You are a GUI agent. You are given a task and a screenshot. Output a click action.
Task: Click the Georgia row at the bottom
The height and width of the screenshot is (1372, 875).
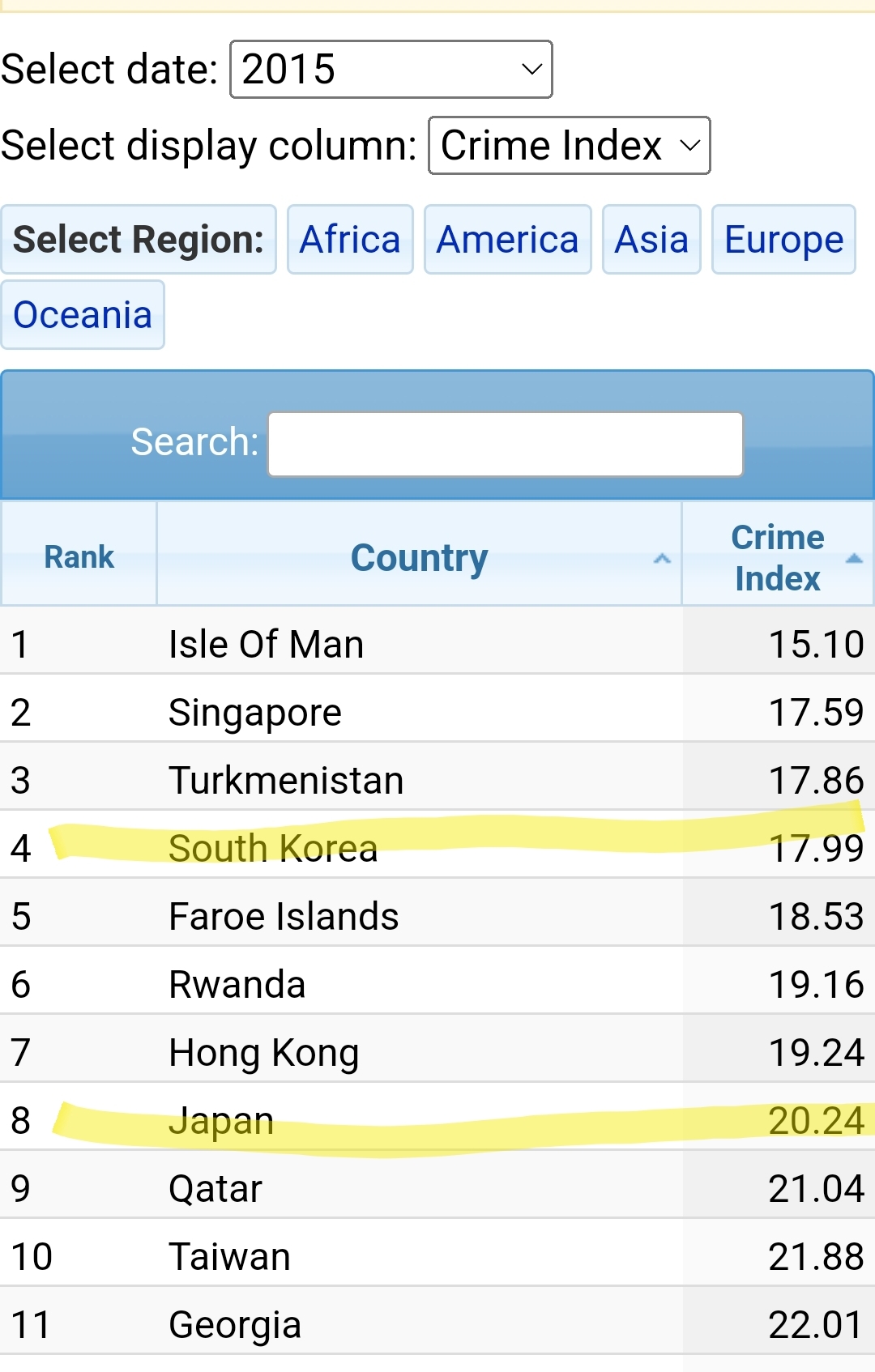click(x=437, y=1324)
